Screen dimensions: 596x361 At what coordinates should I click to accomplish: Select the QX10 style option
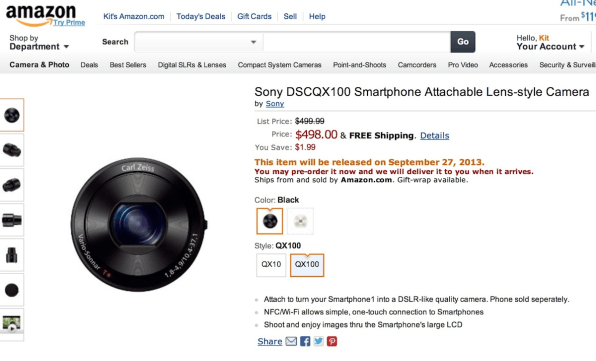click(271, 265)
